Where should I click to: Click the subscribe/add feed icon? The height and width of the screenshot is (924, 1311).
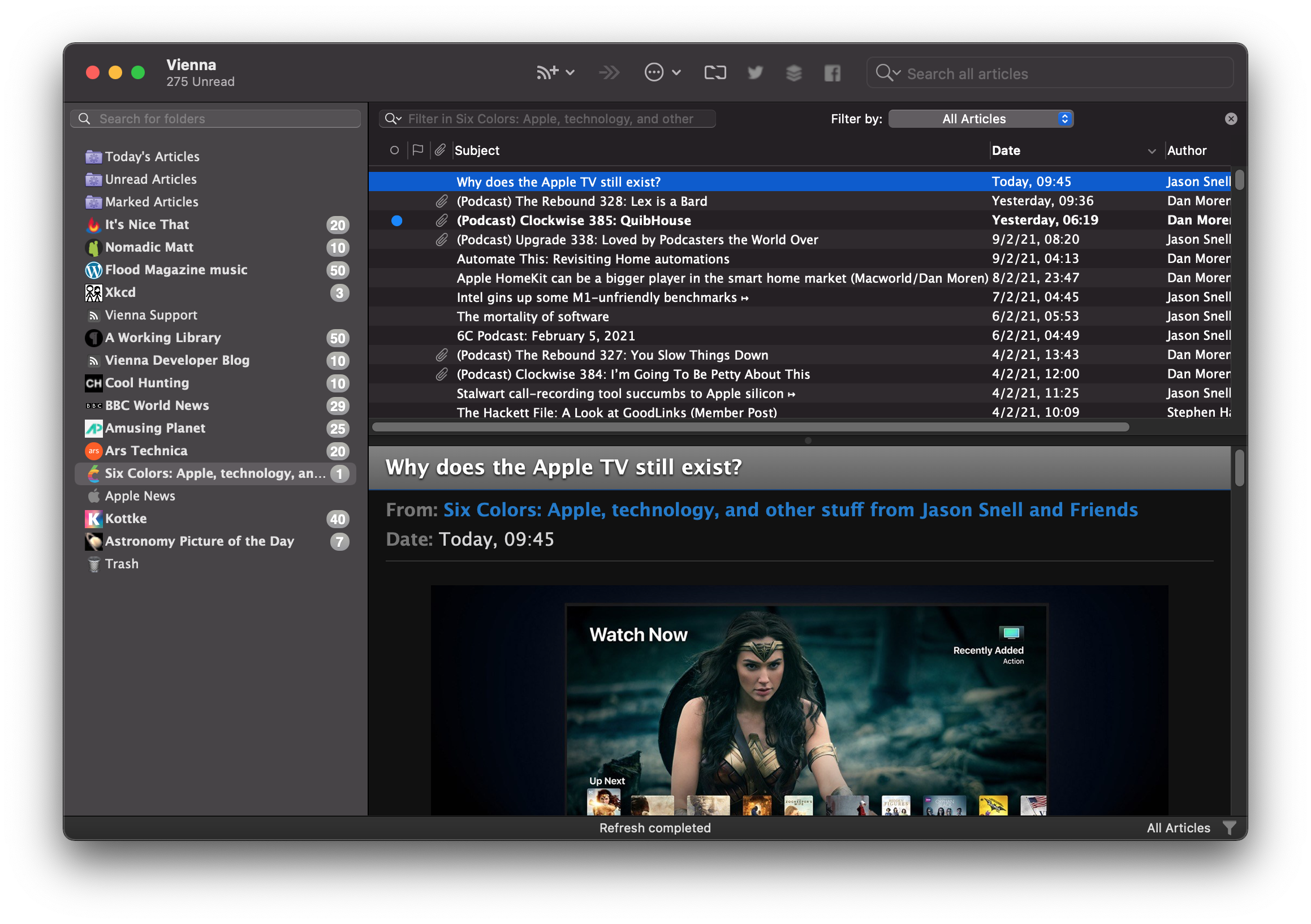click(x=542, y=72)
